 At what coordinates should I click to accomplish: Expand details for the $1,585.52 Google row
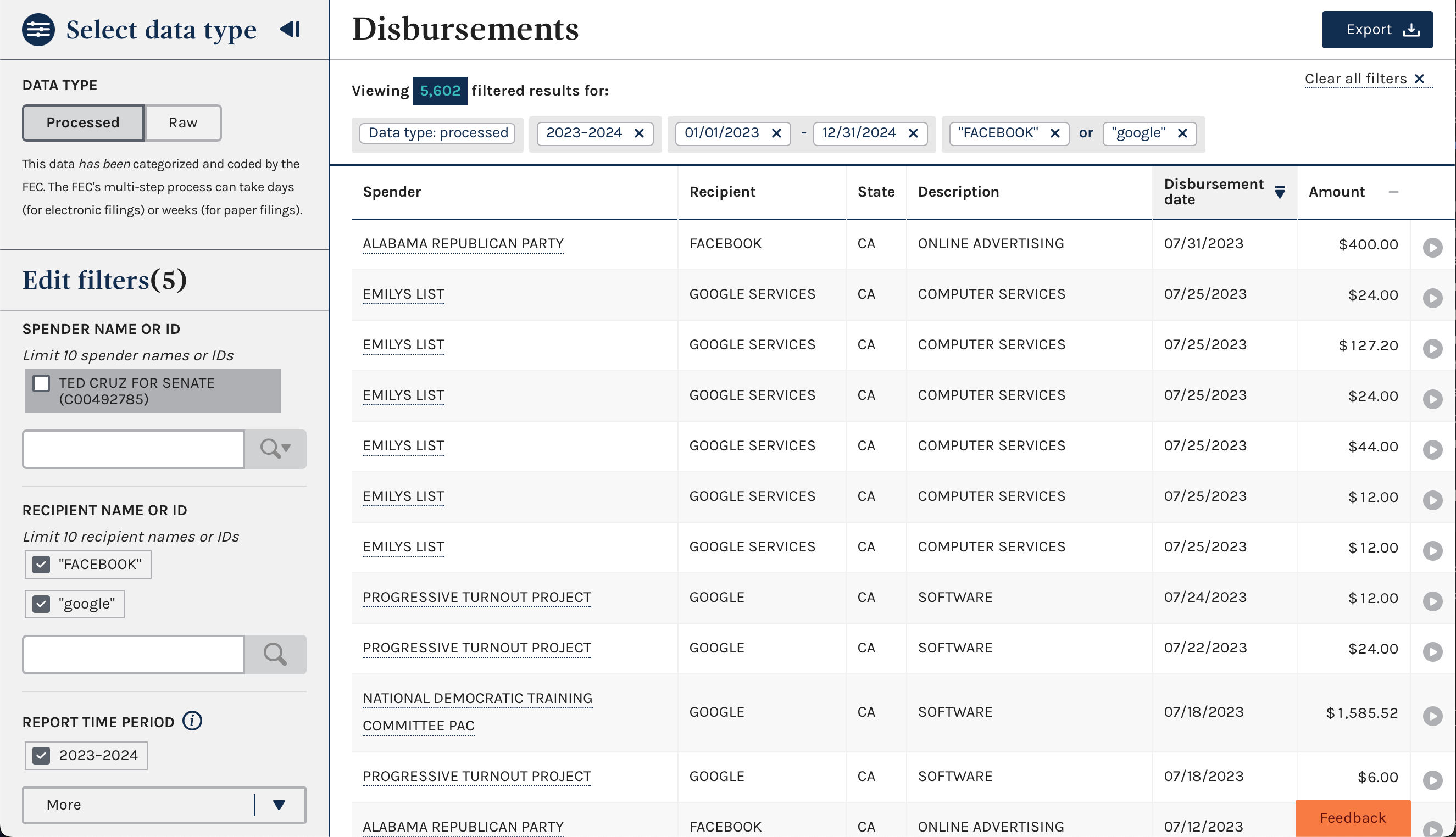click(1432, 716)
